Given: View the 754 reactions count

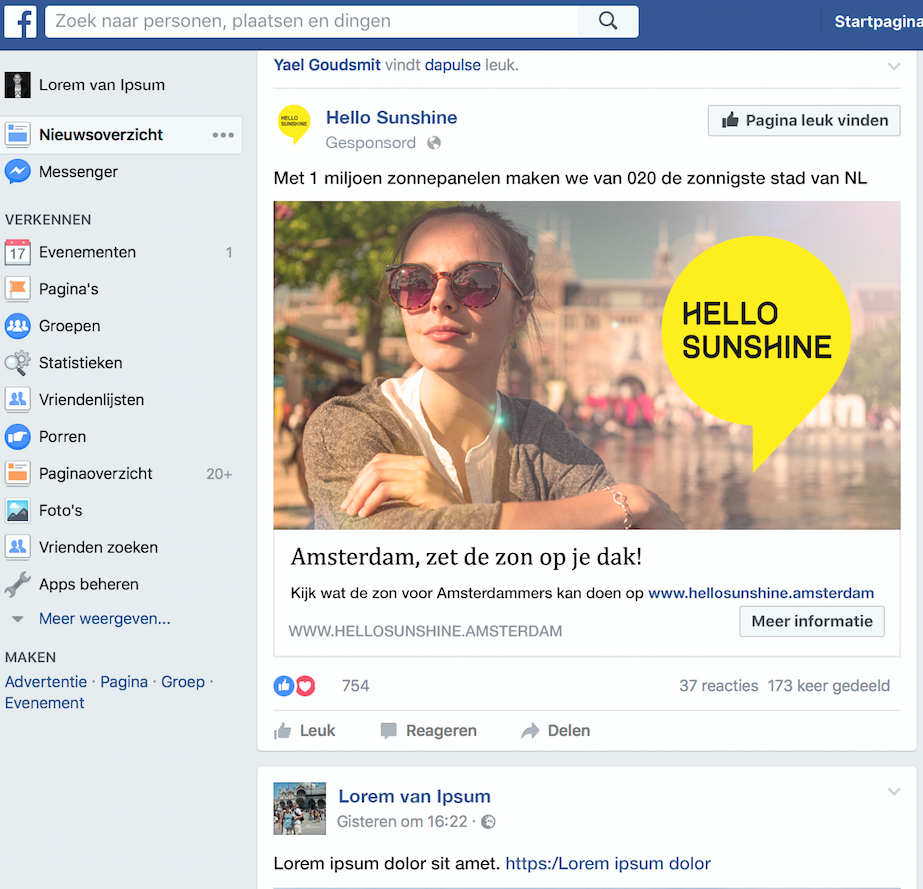Looking at the screenshot, I should 356,686.
